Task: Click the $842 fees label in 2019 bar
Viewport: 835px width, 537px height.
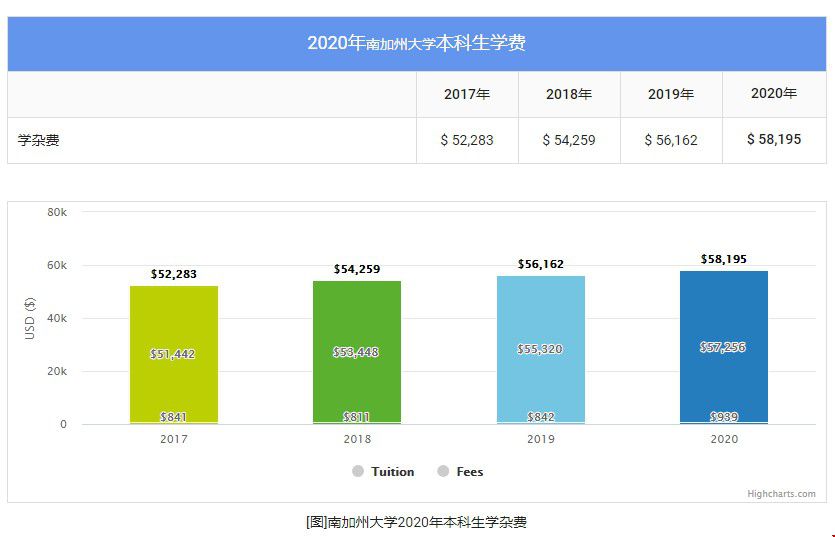Action: pos(541,417)
